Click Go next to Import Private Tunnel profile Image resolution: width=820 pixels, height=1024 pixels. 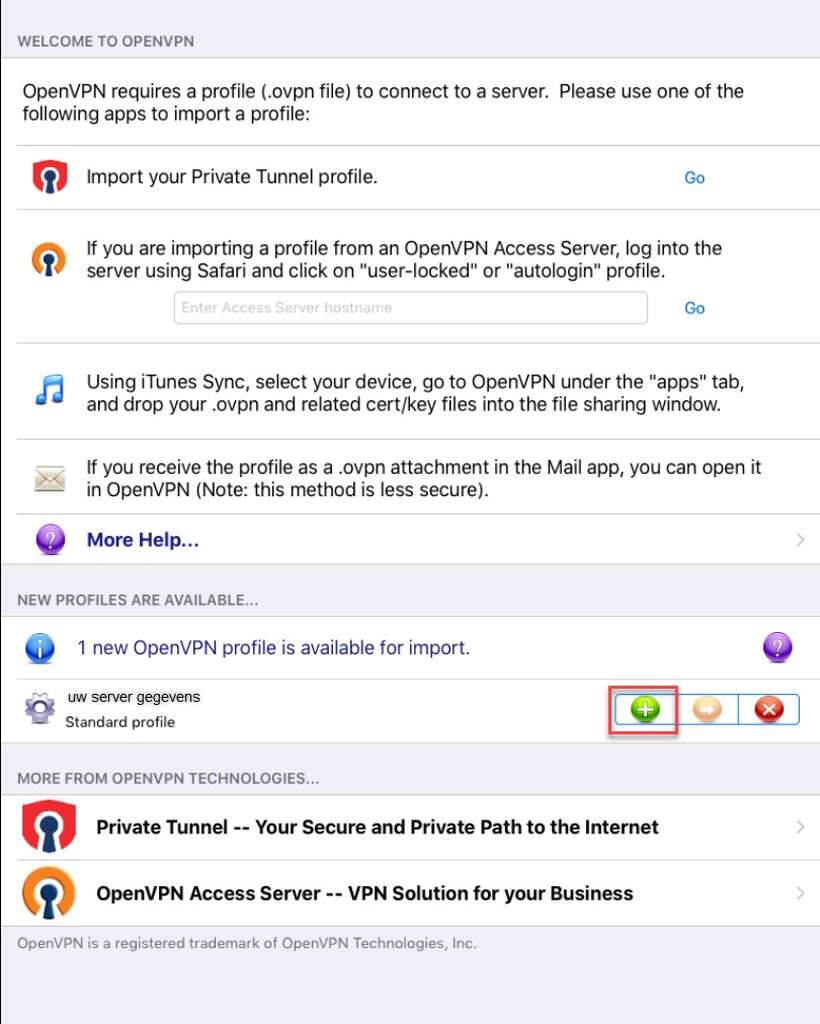(694, 178)
